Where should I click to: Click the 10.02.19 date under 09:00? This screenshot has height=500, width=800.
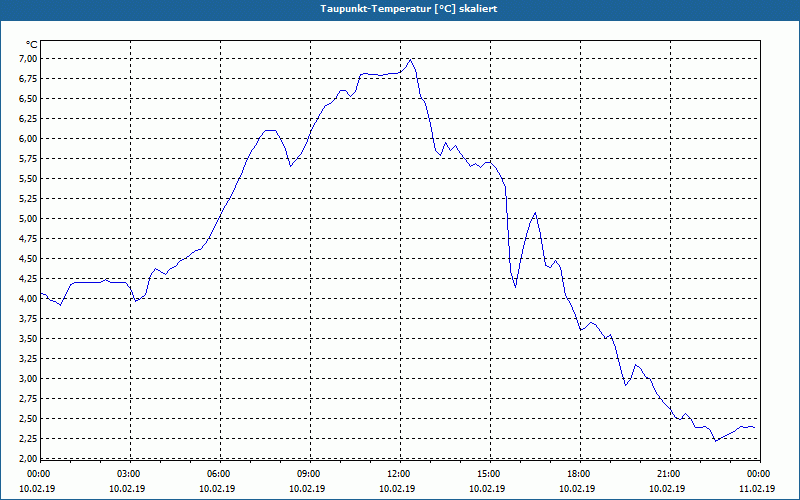click(x=307, y=489)
